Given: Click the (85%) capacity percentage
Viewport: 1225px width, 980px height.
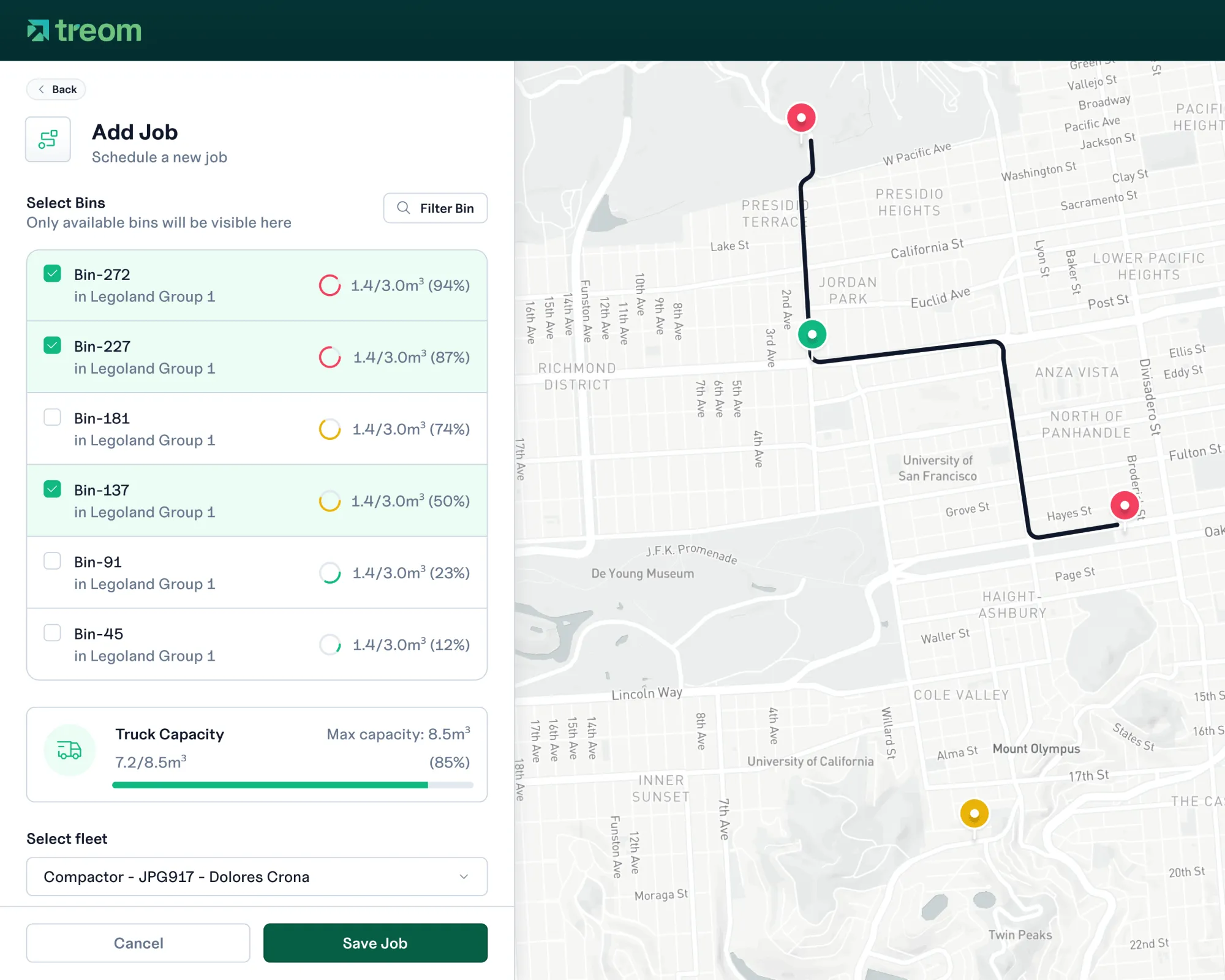Looking at the screenshot, I should coord(450,763).
